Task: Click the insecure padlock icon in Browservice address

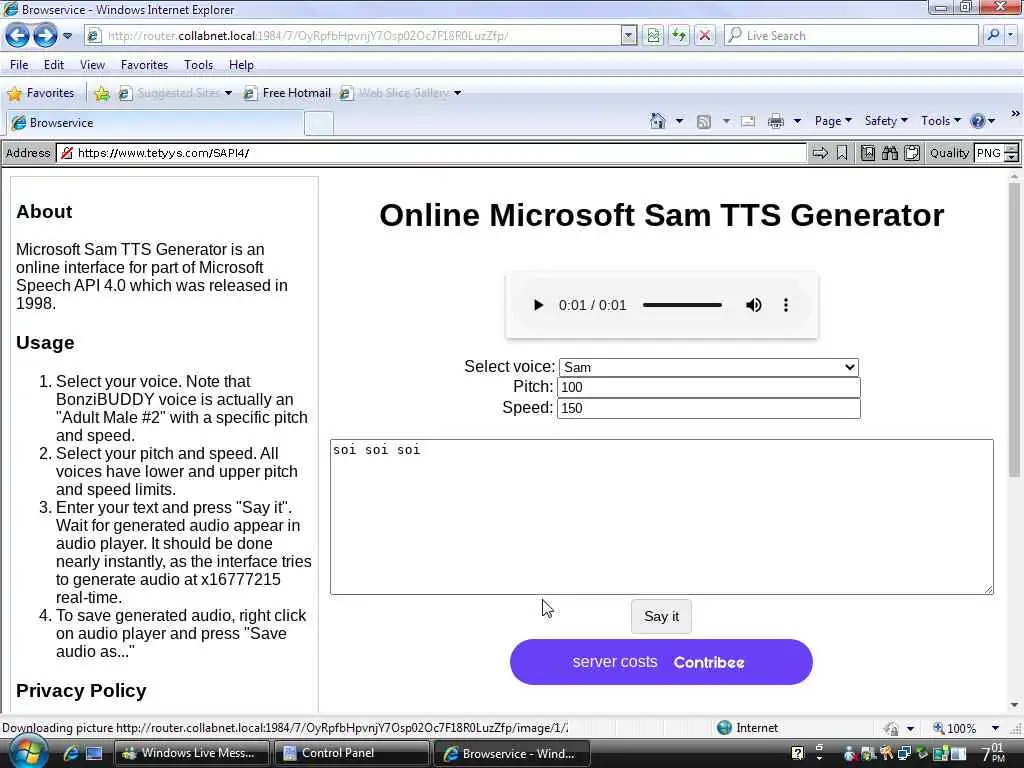Action: (x=66, y=153)
